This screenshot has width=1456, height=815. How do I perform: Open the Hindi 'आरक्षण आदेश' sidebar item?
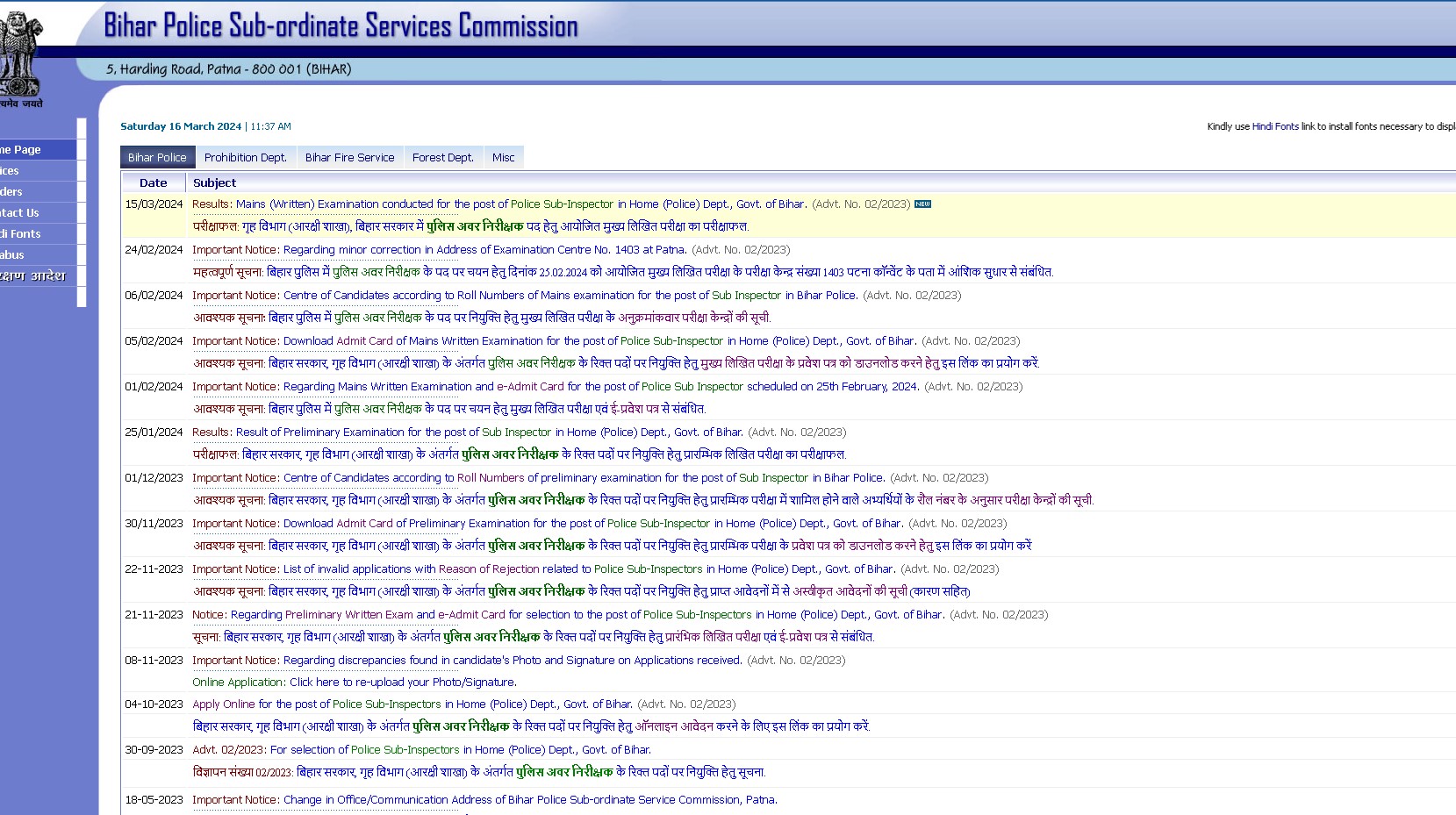(38, 275)
